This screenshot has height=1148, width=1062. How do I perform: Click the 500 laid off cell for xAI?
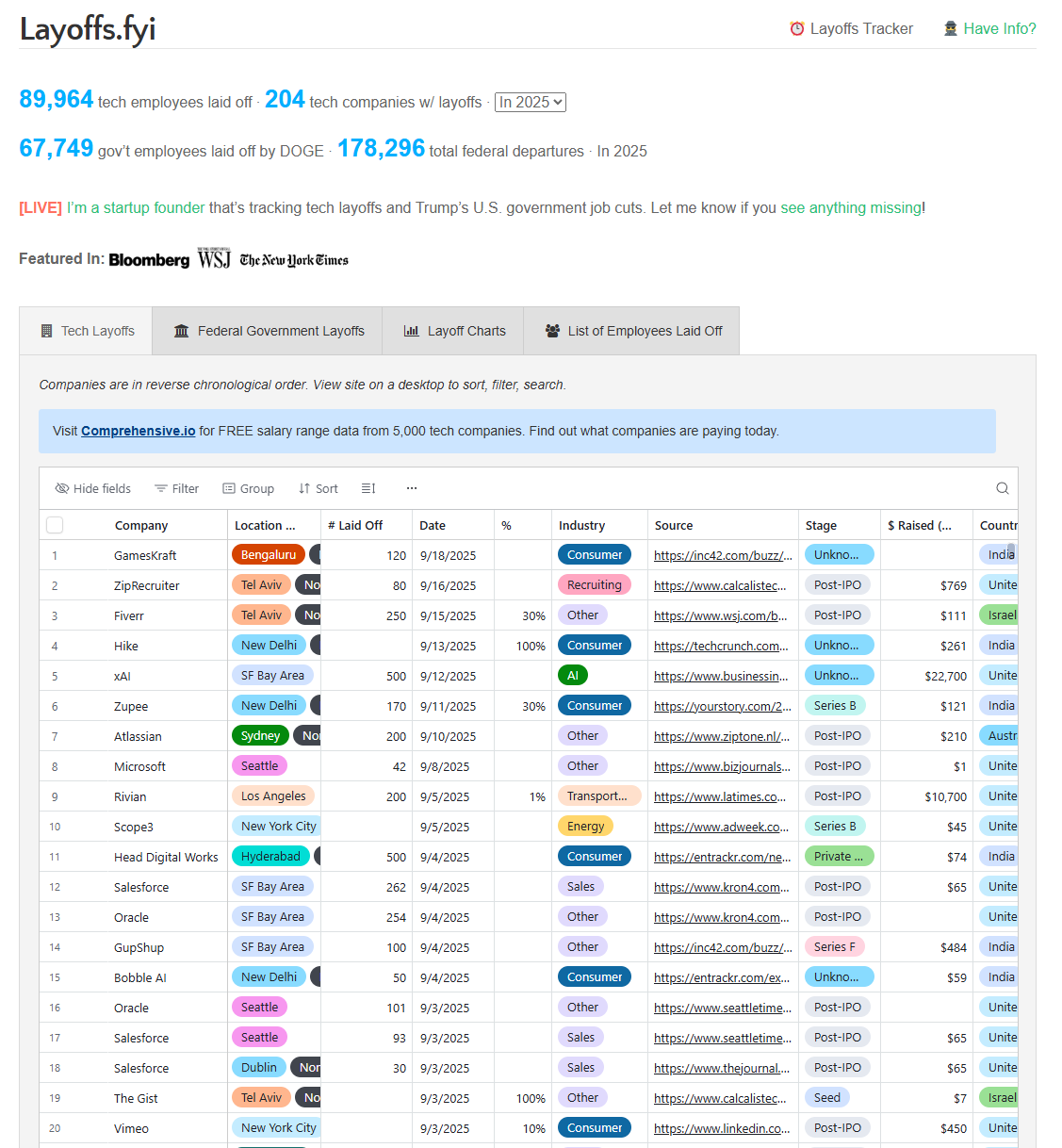(367, 676)
